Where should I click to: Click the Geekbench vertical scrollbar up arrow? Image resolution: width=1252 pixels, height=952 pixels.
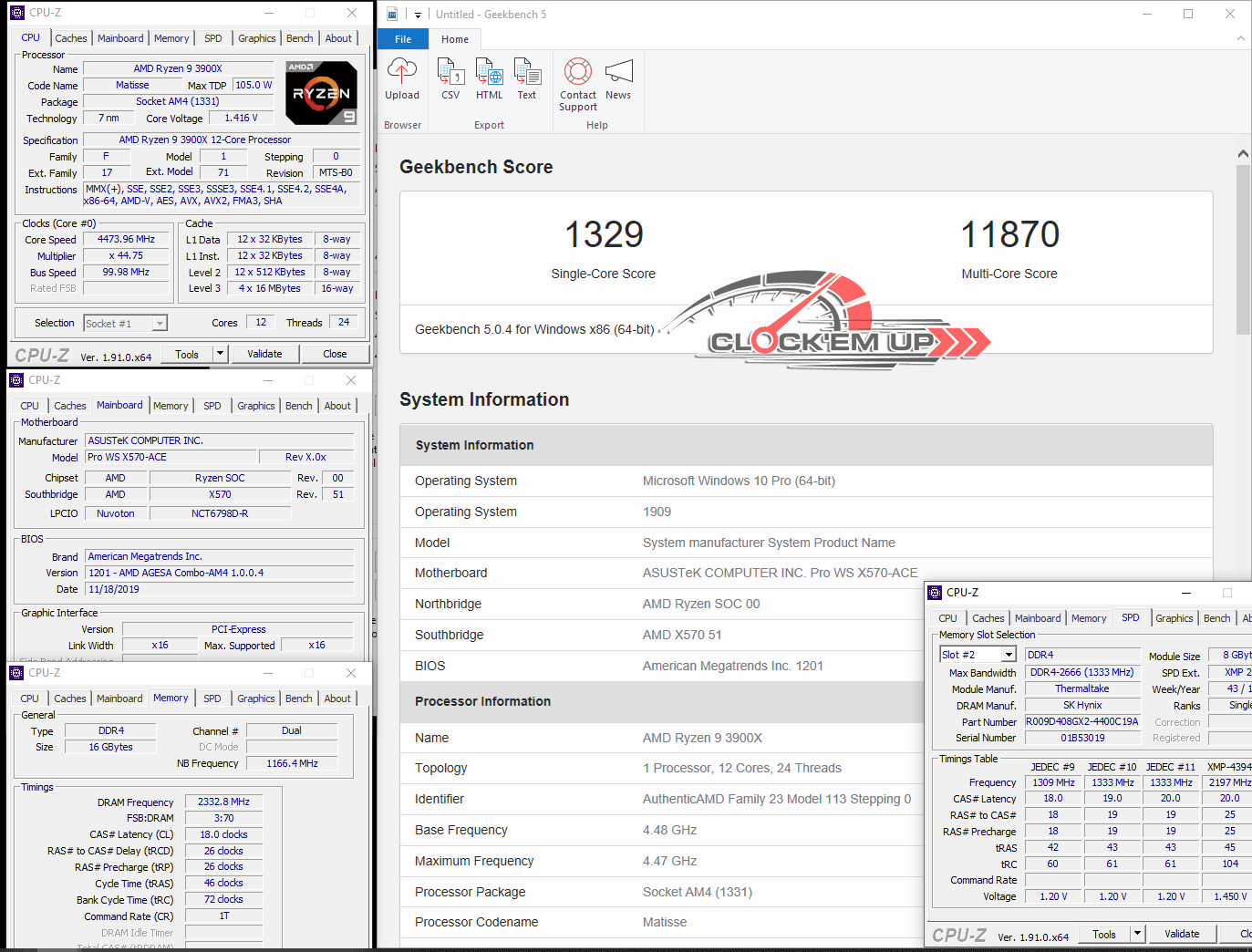point(1243,154)
